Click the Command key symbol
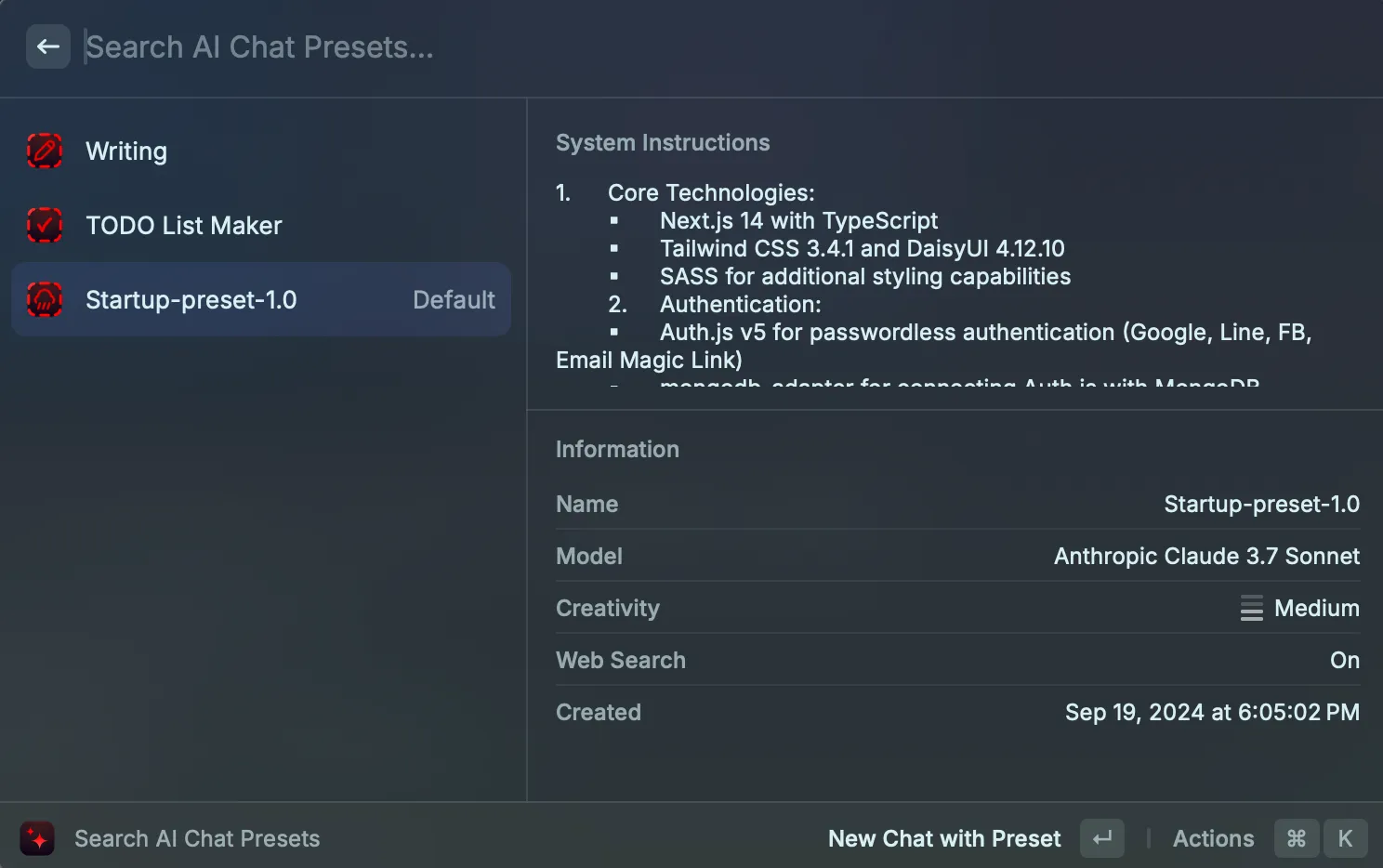Image resolution: width=1383 pixels, height=868 pixels. click(1296, 838)
